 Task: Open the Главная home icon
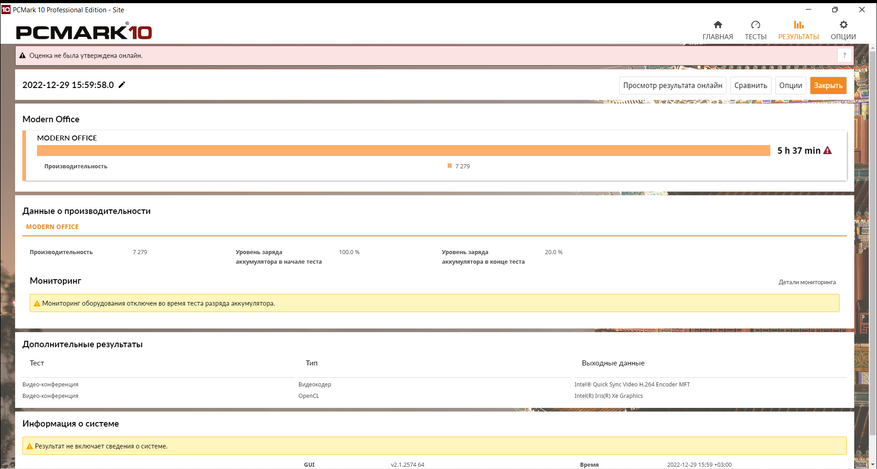point(718,25)
